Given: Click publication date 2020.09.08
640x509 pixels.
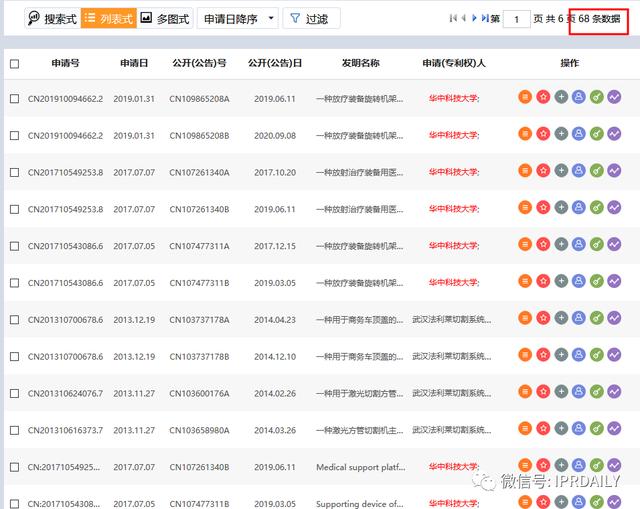Looking at the screenshot, I should [275, 136].
